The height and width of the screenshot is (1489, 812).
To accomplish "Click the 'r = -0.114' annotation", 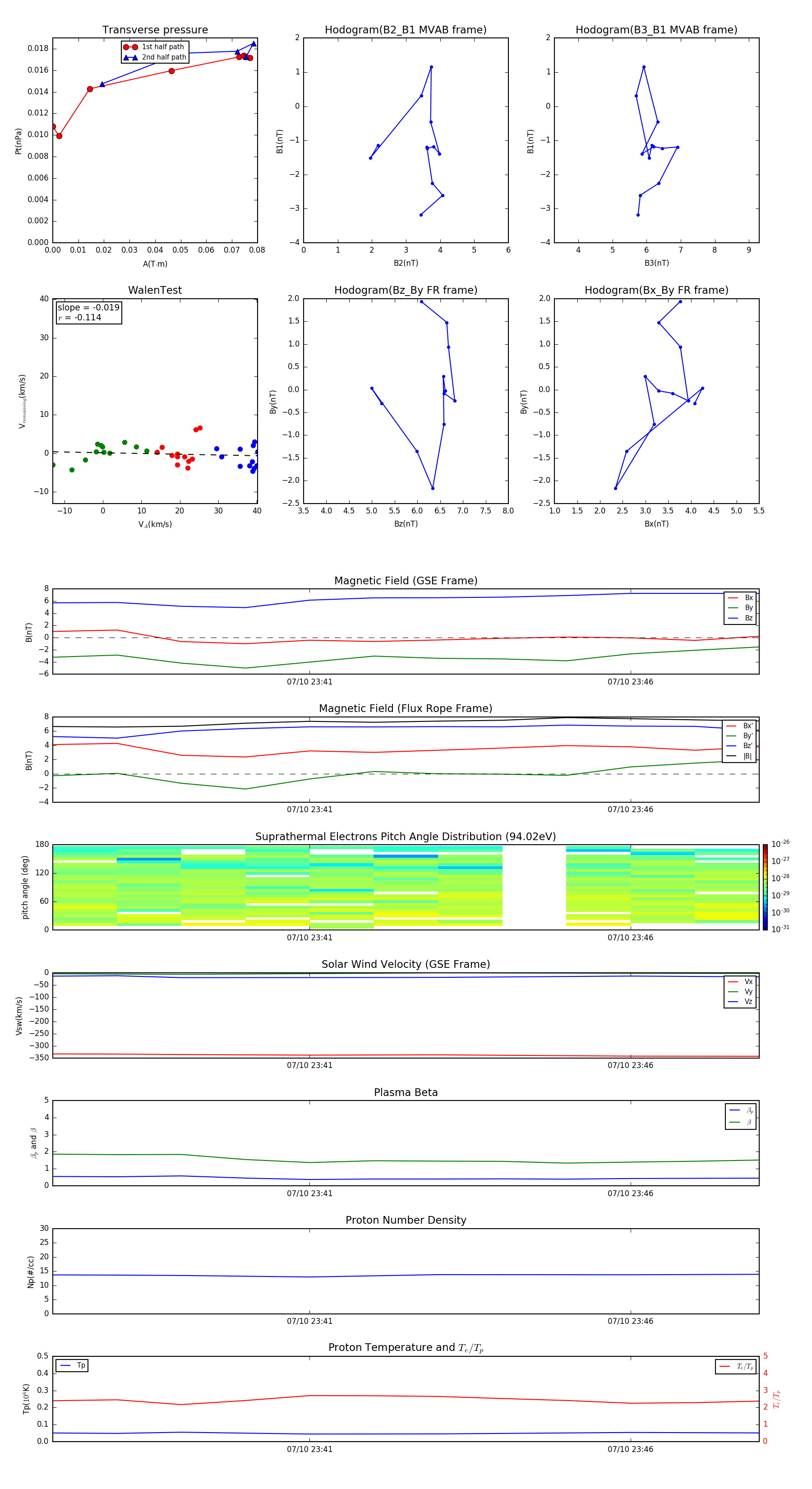I will (x=80, y=317).
